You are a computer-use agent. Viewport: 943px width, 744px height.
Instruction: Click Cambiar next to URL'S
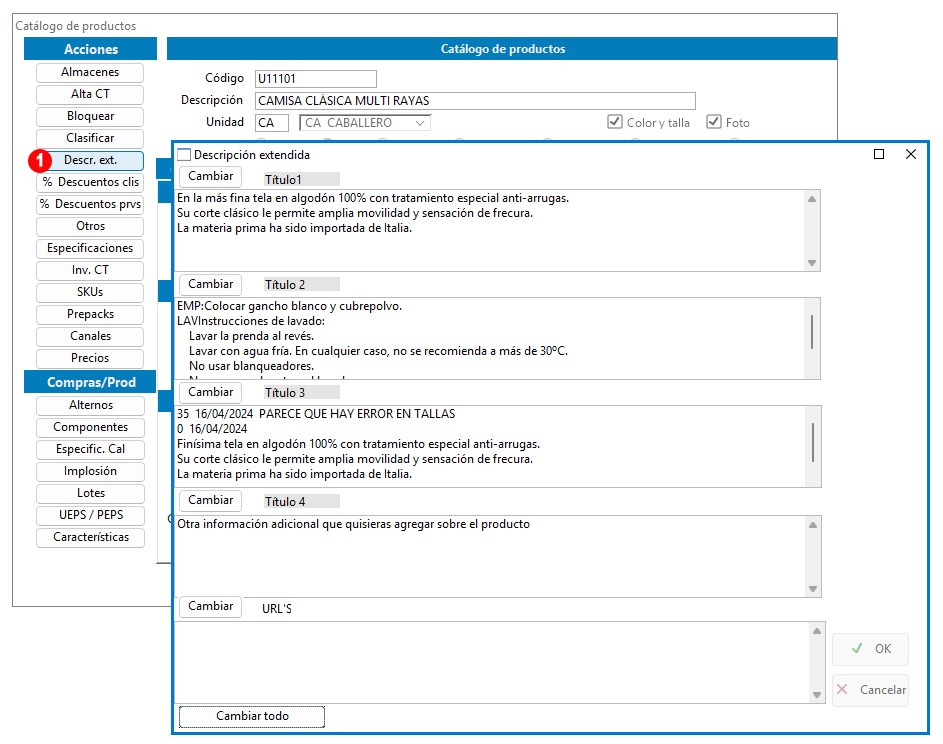coord(210,606)
